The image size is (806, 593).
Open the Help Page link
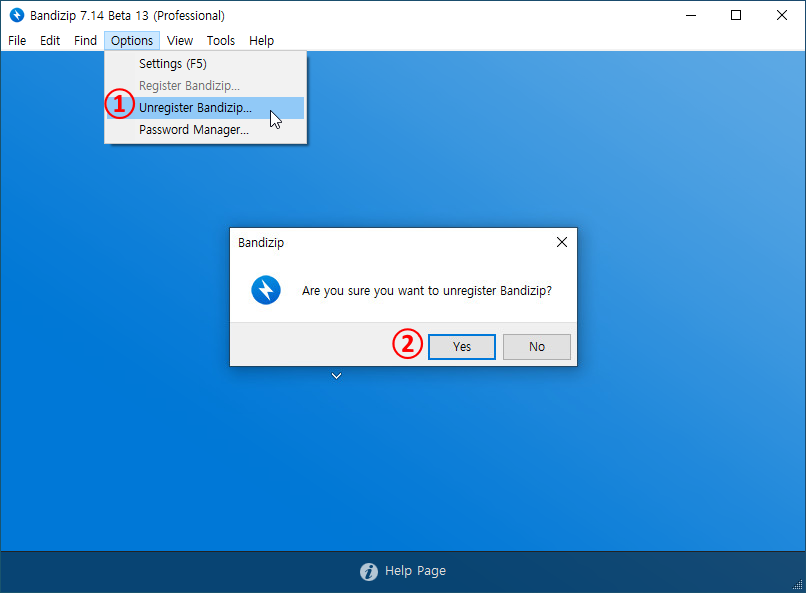tap(415, 571)
